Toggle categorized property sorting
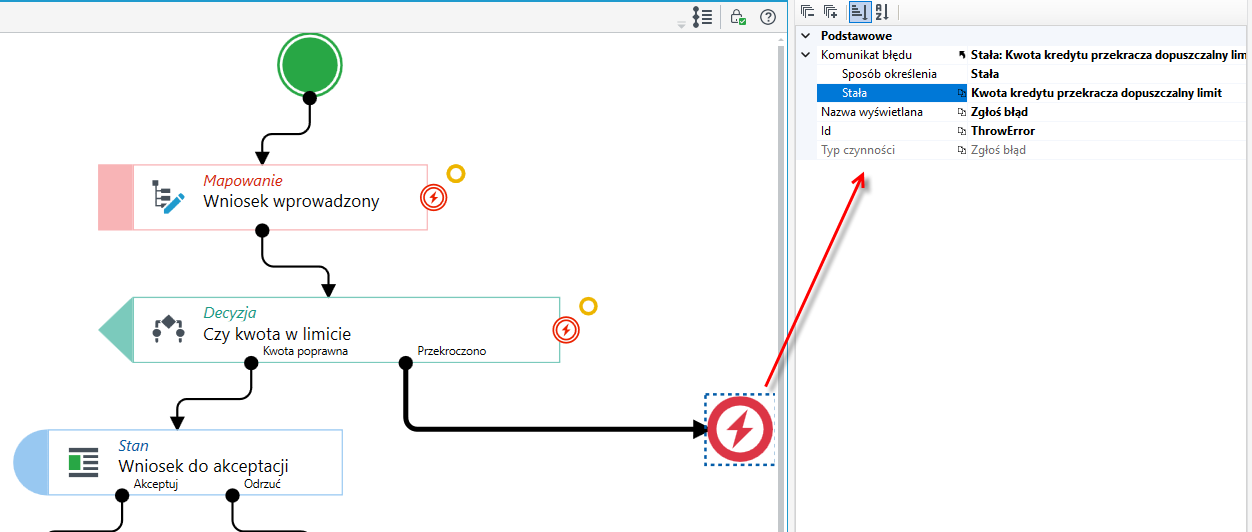 [x=858, y=12]
